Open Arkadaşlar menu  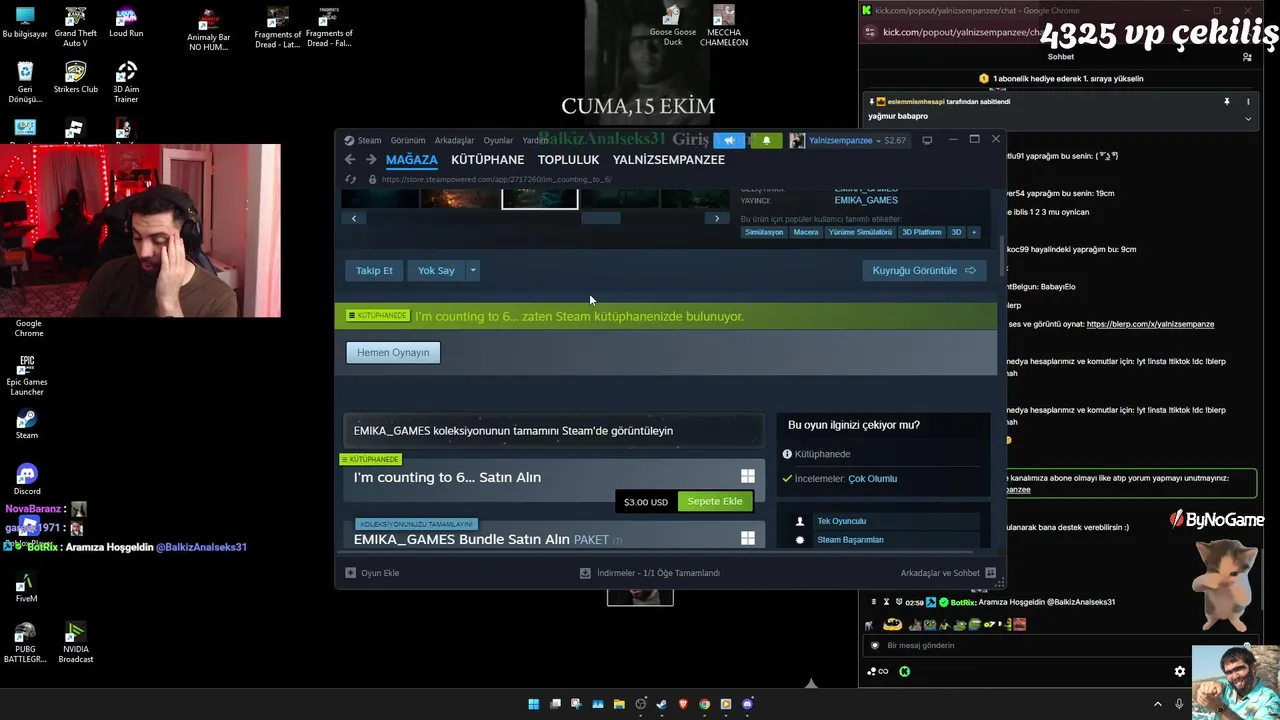coord(454,141)
